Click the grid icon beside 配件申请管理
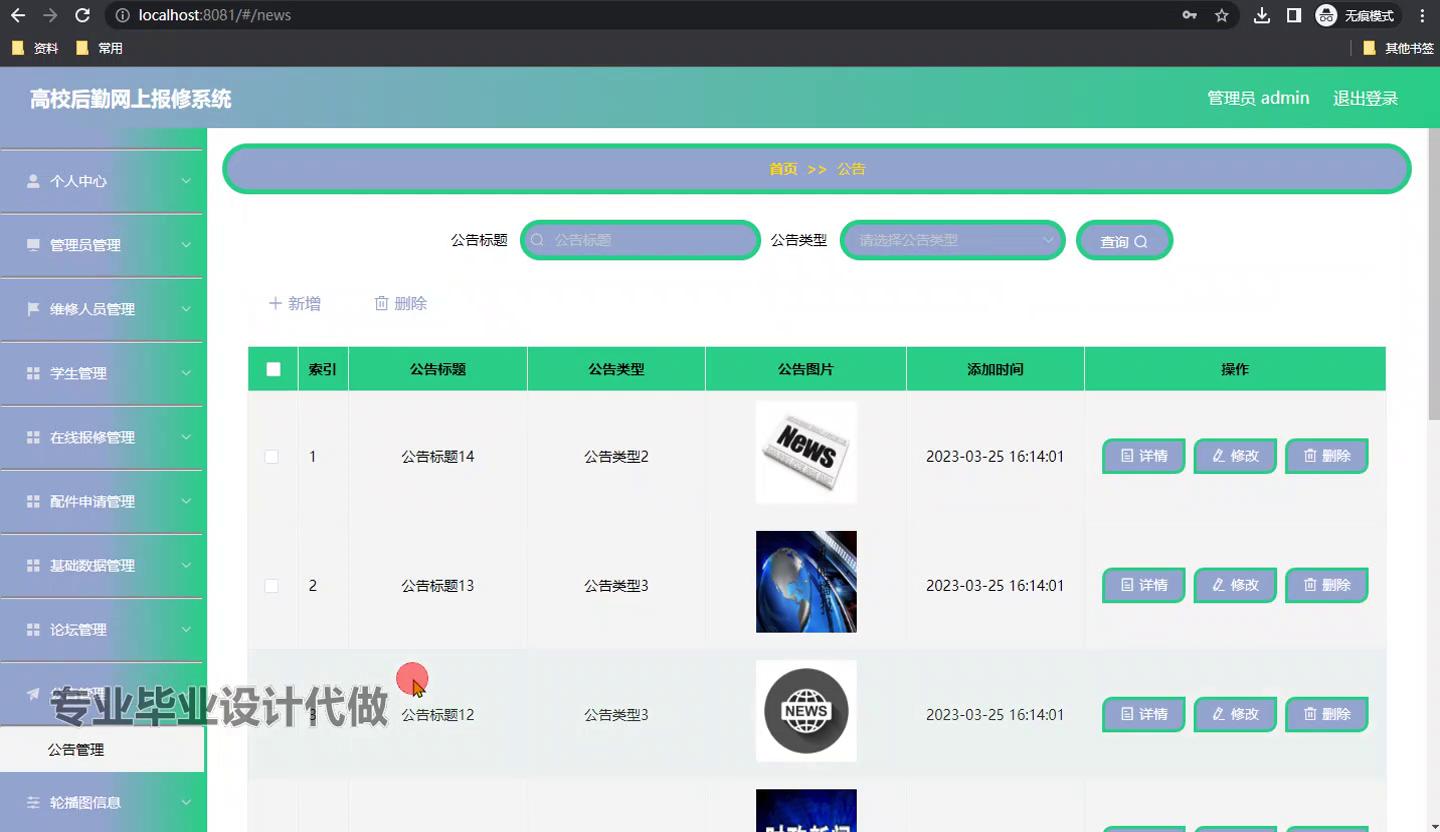 pyautogui.click(x=33, y=501)
